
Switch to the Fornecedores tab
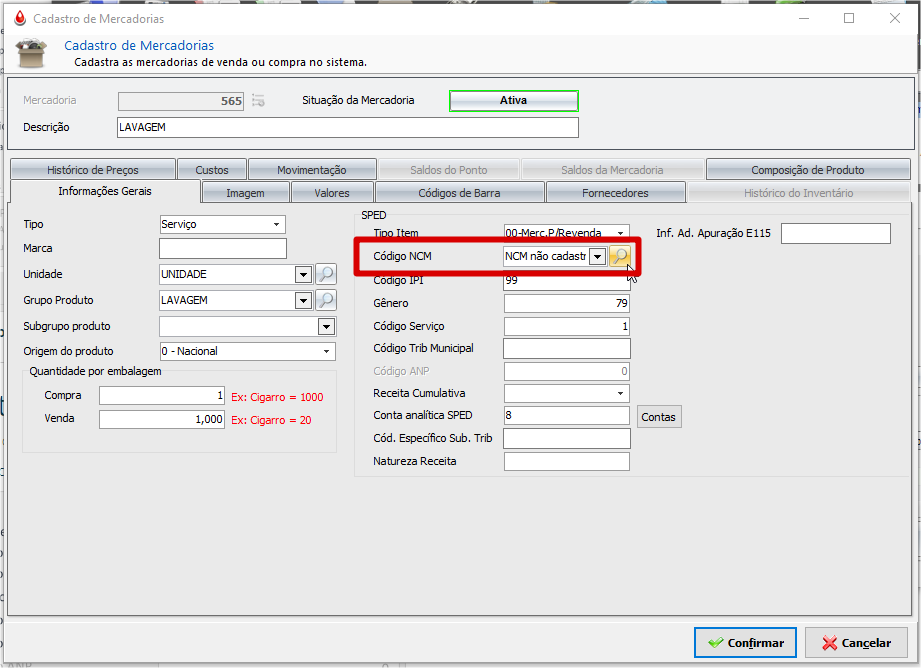tap(616, 193)
